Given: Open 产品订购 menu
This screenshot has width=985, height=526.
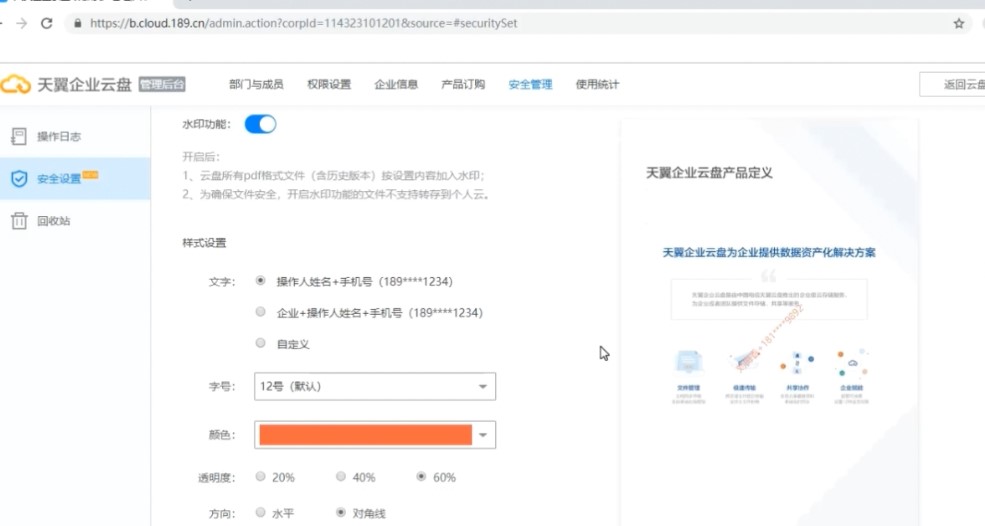Looking at the screenshot, I should click(463, 84).
